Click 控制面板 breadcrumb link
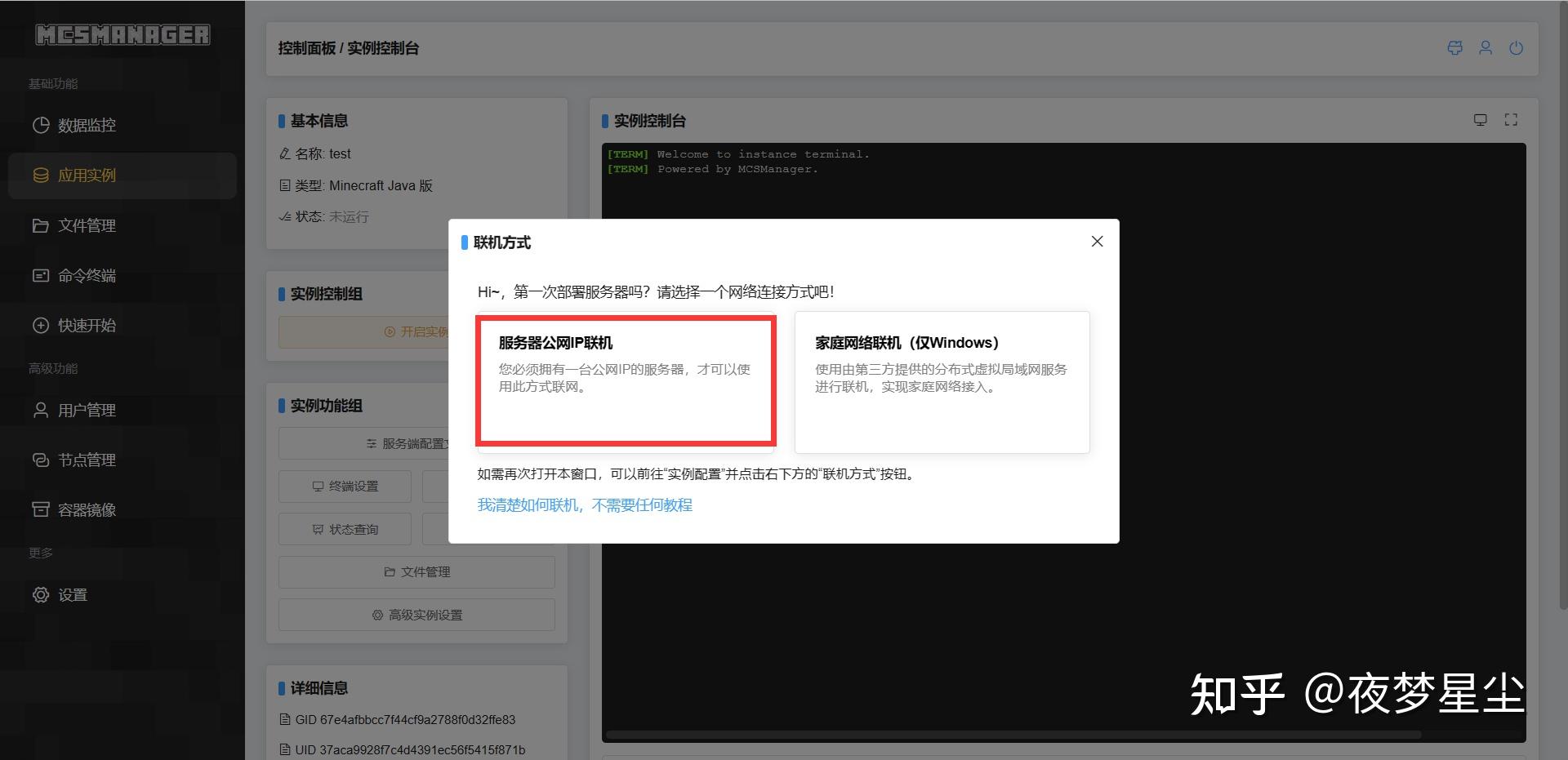The height and width of the screenshot is (760, 1568). (x=308, y=47)
